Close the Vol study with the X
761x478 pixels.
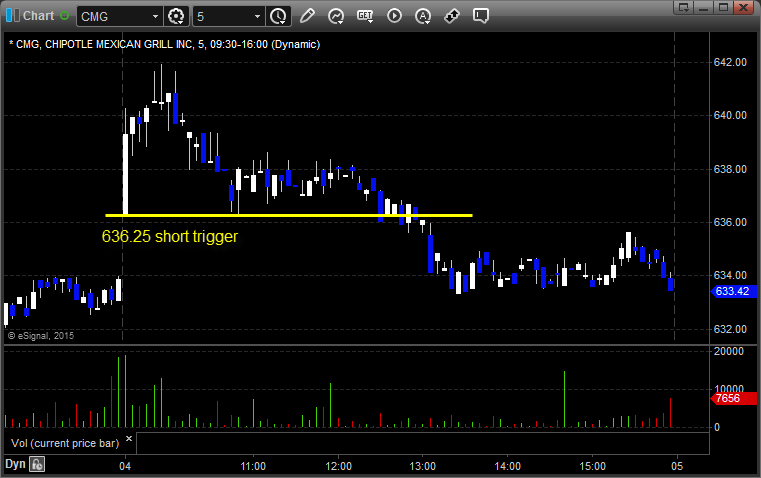tap(129, 439)
